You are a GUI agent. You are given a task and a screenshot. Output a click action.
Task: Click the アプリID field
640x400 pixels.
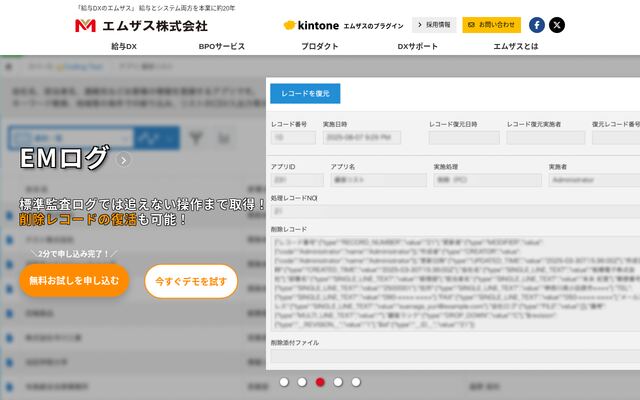tap(297, 180)
